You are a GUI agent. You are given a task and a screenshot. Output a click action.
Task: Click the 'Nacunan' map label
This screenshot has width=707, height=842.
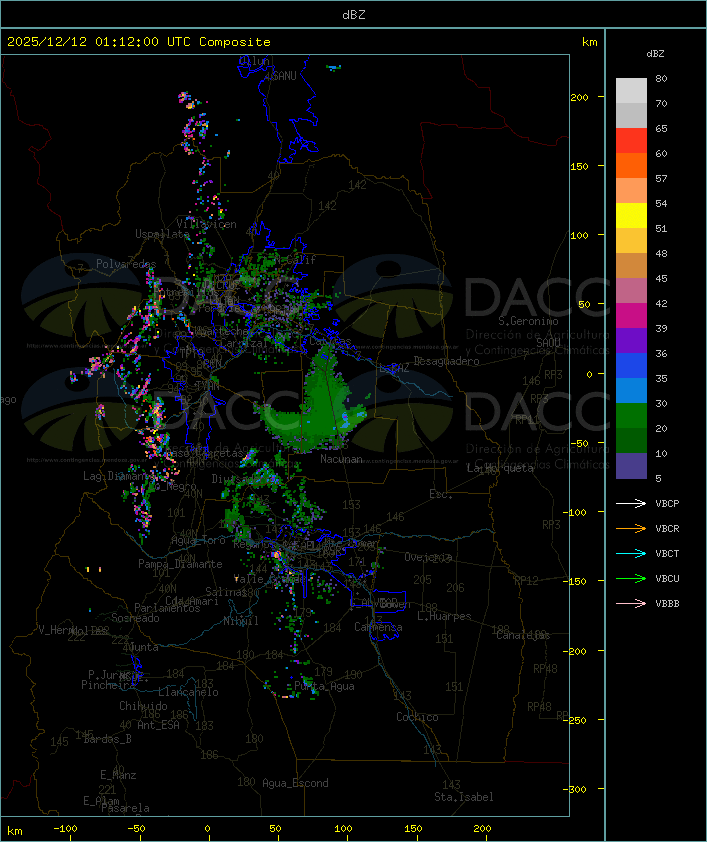click(x=341, y=459)
